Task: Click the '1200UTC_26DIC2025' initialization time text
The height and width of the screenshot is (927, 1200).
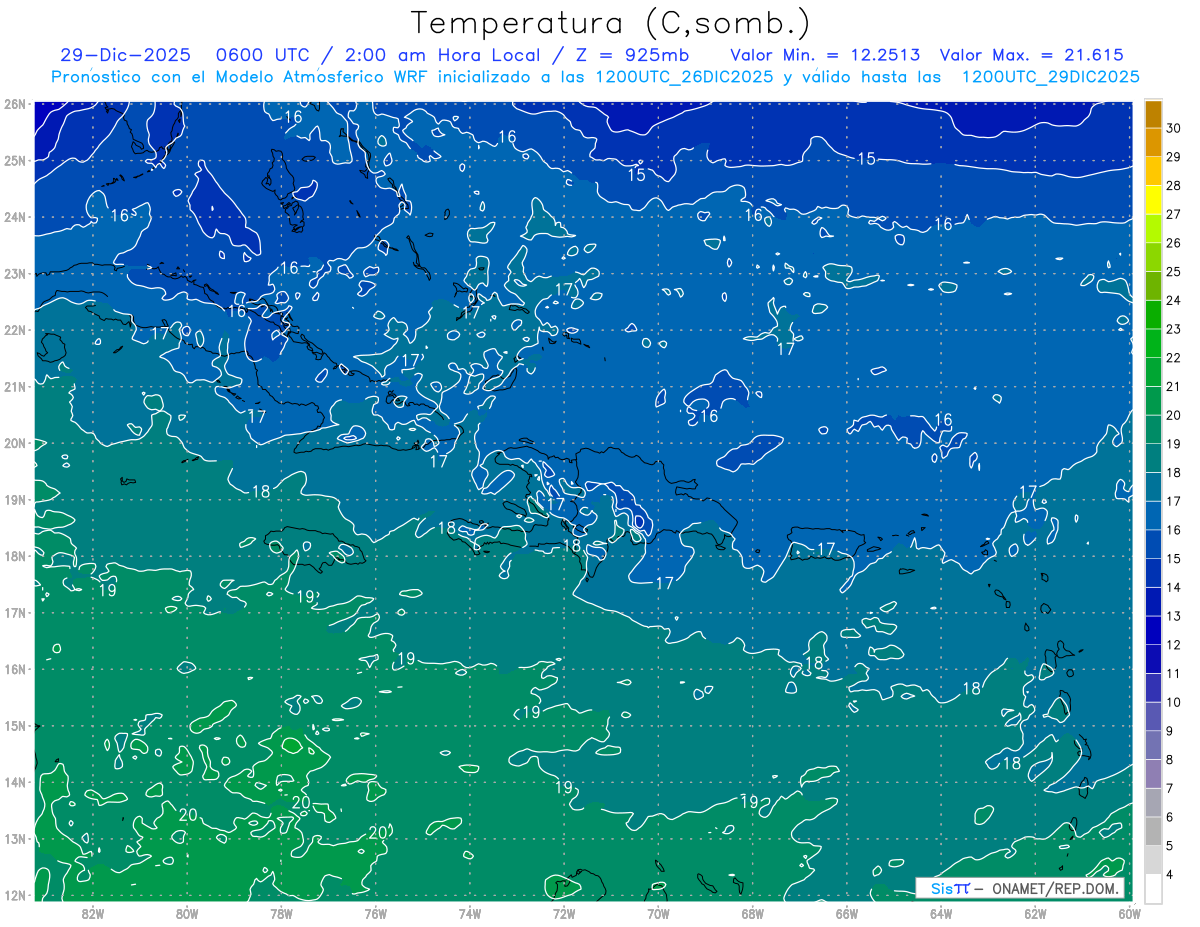Action: tap(684, 76)
